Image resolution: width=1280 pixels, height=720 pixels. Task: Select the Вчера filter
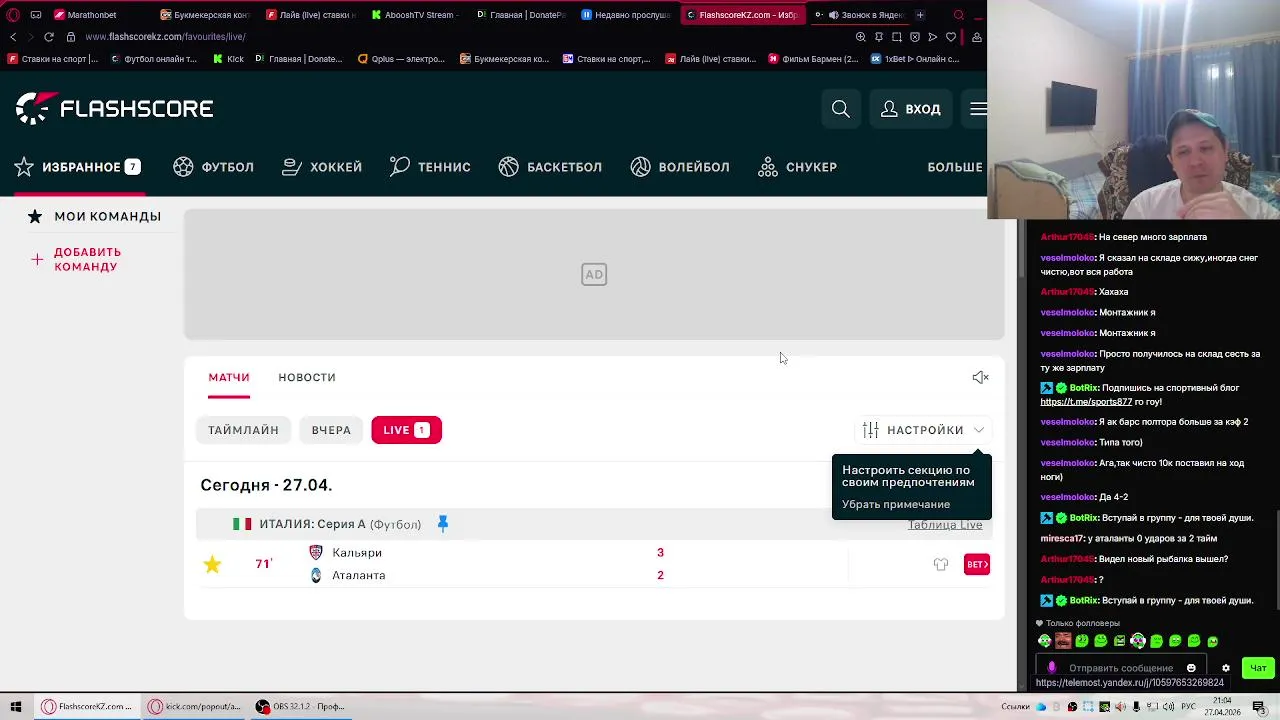click(x=331, y=430)
